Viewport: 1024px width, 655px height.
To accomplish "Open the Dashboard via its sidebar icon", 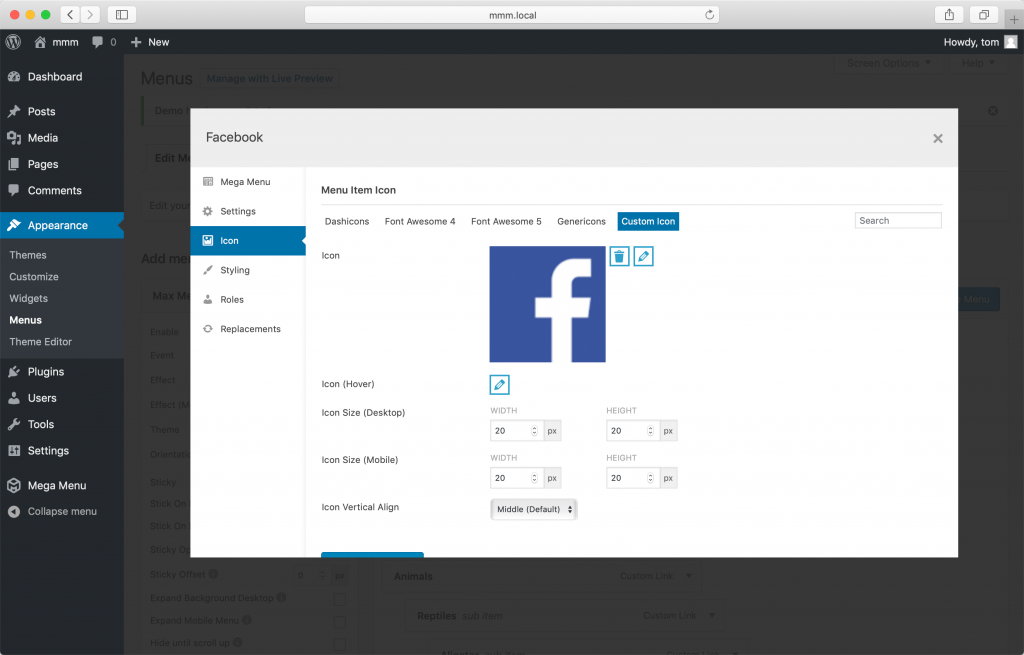I will coord(16,76).
